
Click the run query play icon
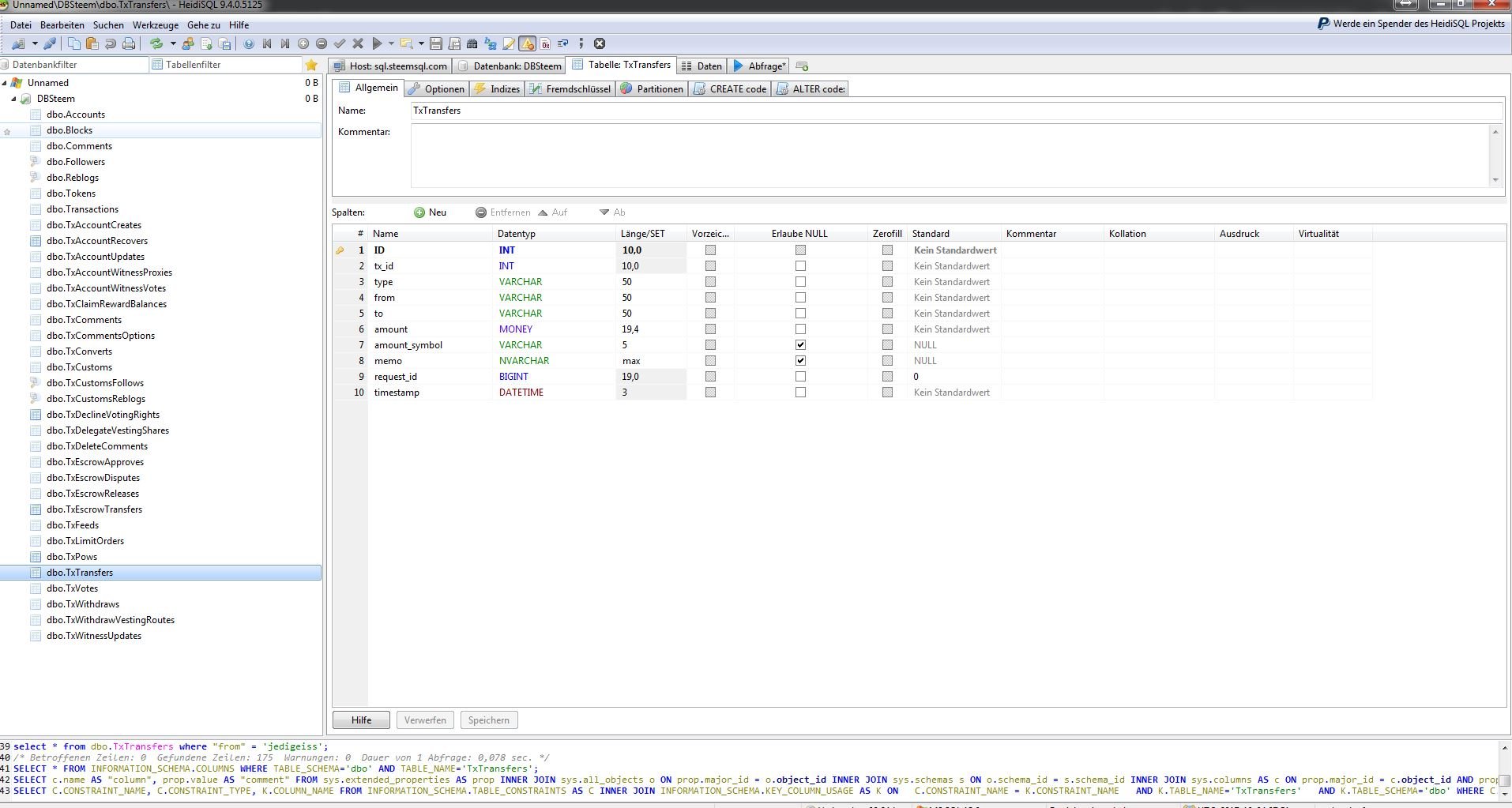pyautogui.click(x=377, y=43)
